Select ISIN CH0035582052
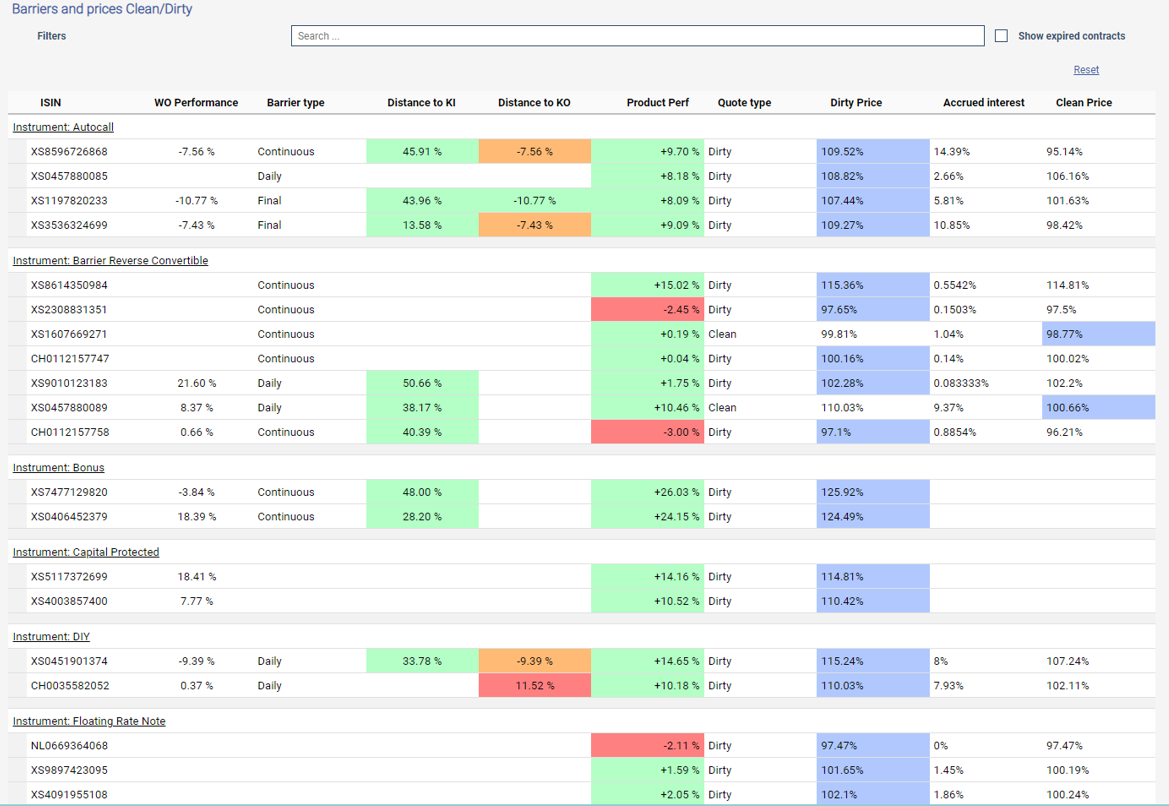Screen dimensions: 1169x806 point(70,686)
